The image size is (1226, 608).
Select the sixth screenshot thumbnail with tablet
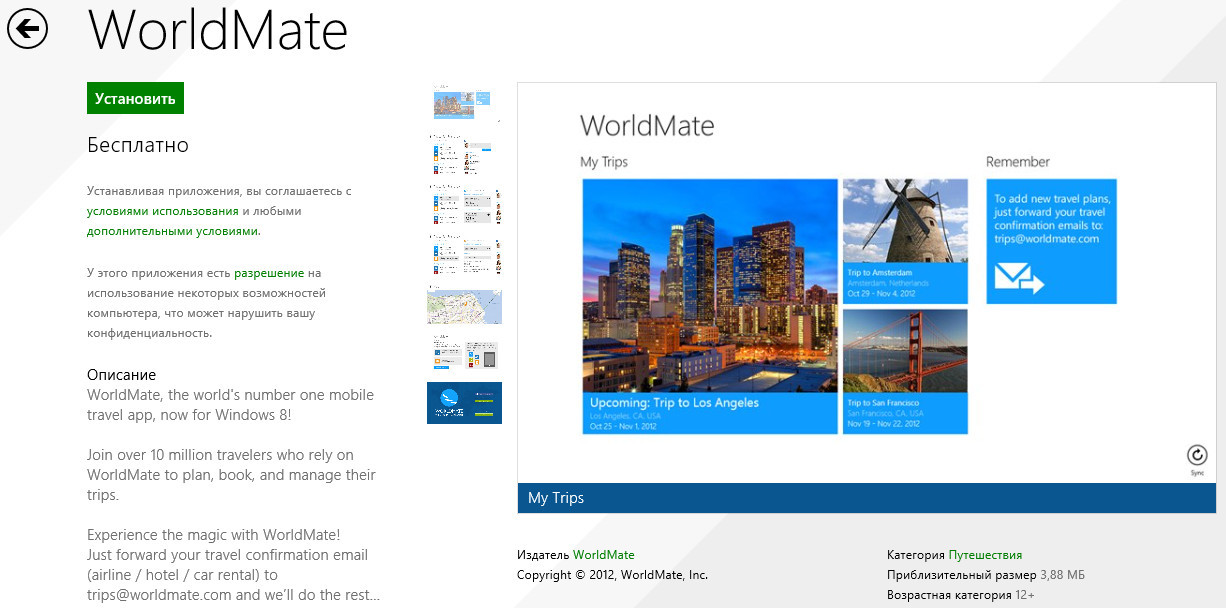tap(464, 353)
